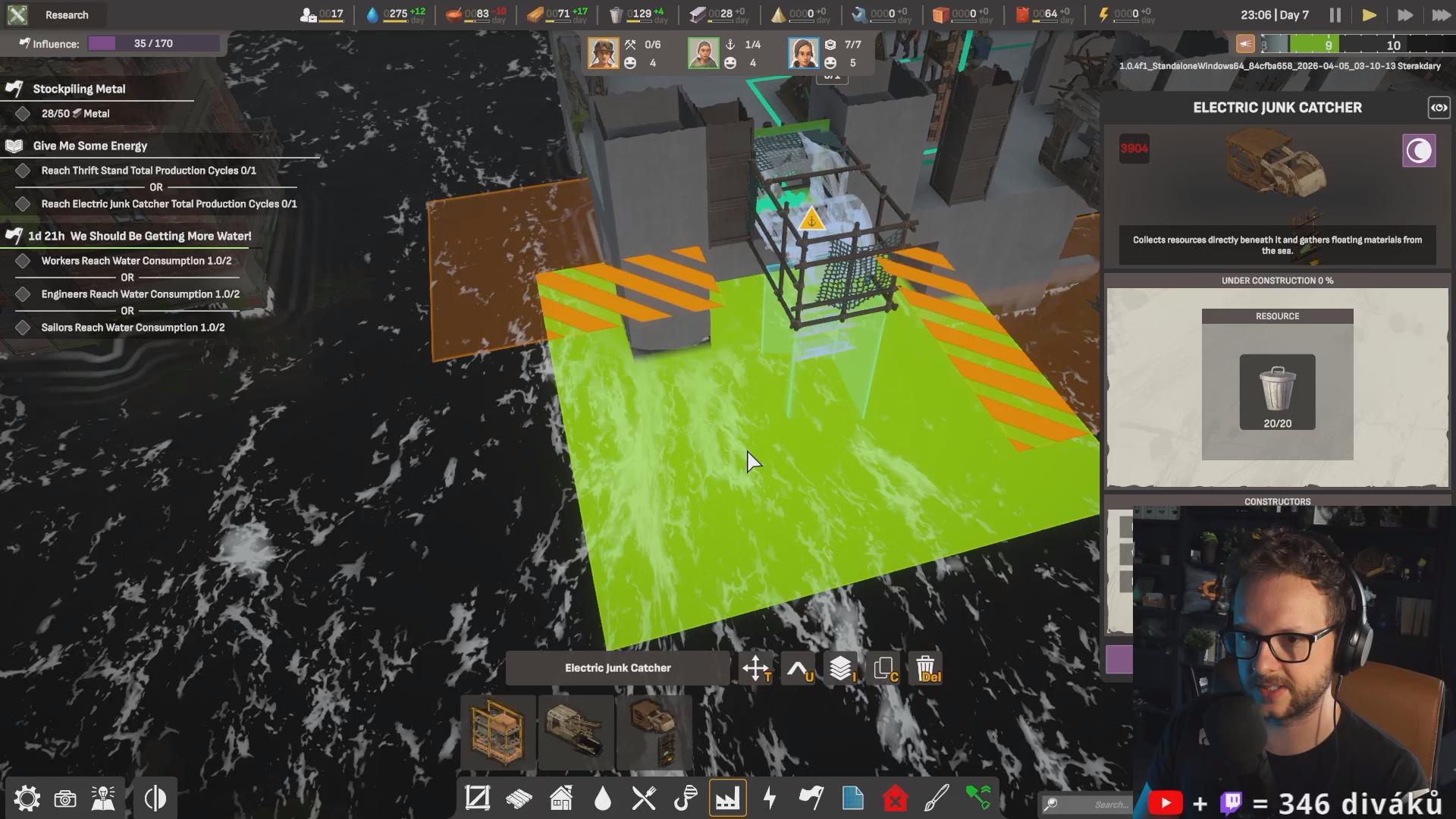The width and height of the screenshot is (1456, 819).
Task: Activate the red demolish house tool
Action: tap(895, 799)
